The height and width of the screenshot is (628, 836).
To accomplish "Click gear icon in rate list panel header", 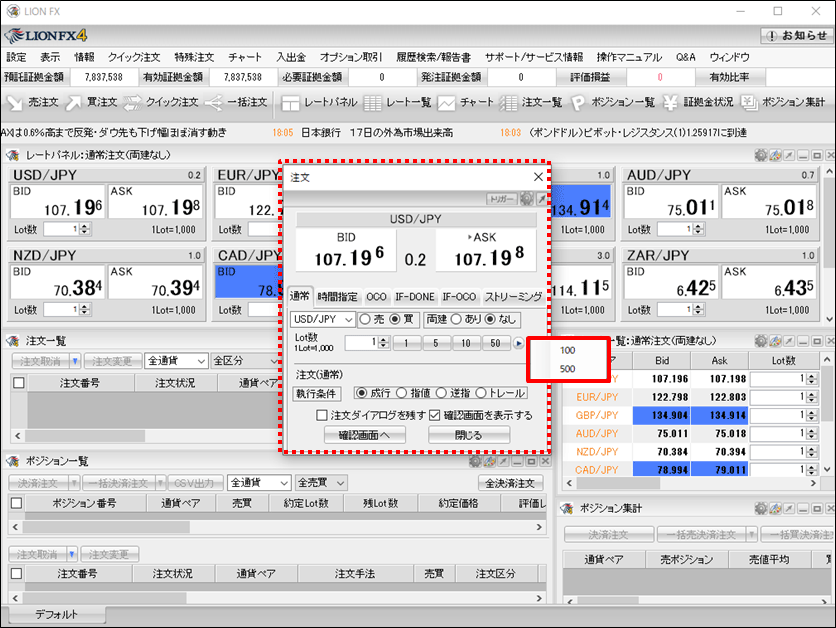I will pyautogui.click(x=761, y=341).
